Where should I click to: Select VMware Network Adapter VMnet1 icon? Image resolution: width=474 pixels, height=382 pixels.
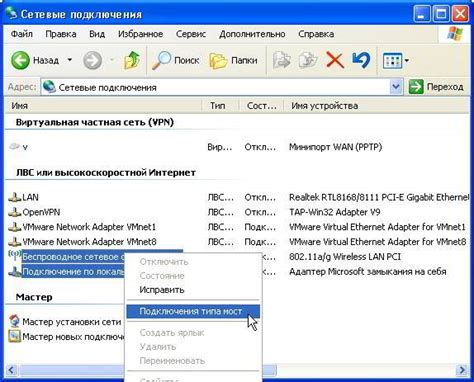(14, 227)
